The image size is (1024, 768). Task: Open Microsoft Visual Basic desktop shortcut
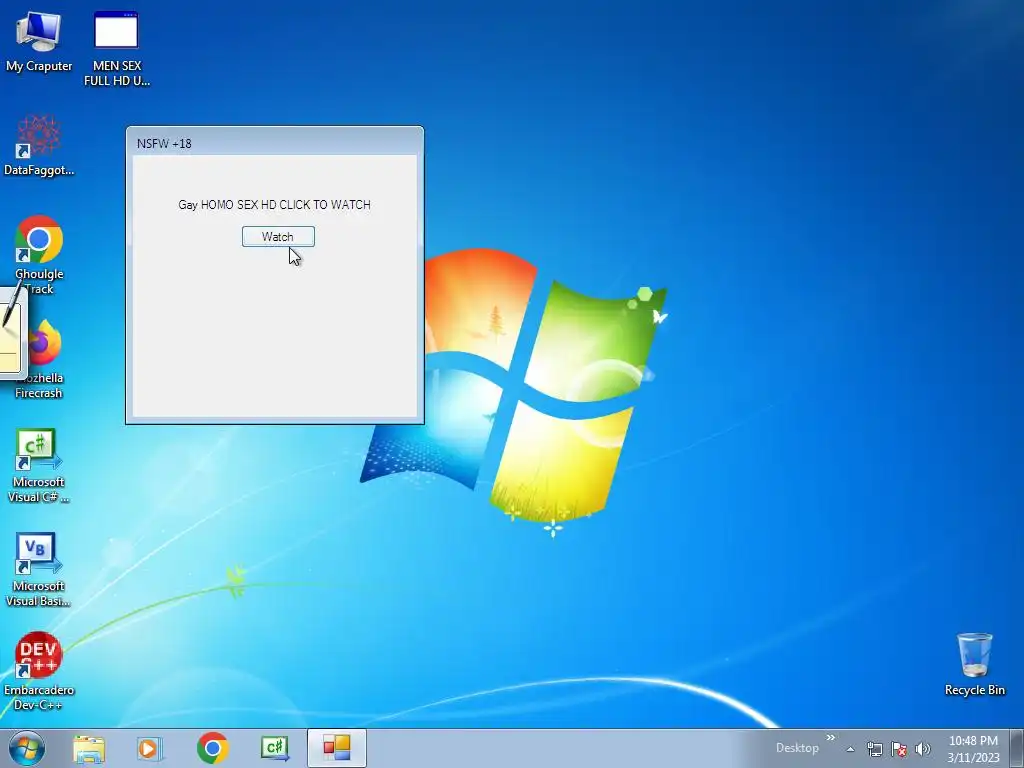pos(38,569)
